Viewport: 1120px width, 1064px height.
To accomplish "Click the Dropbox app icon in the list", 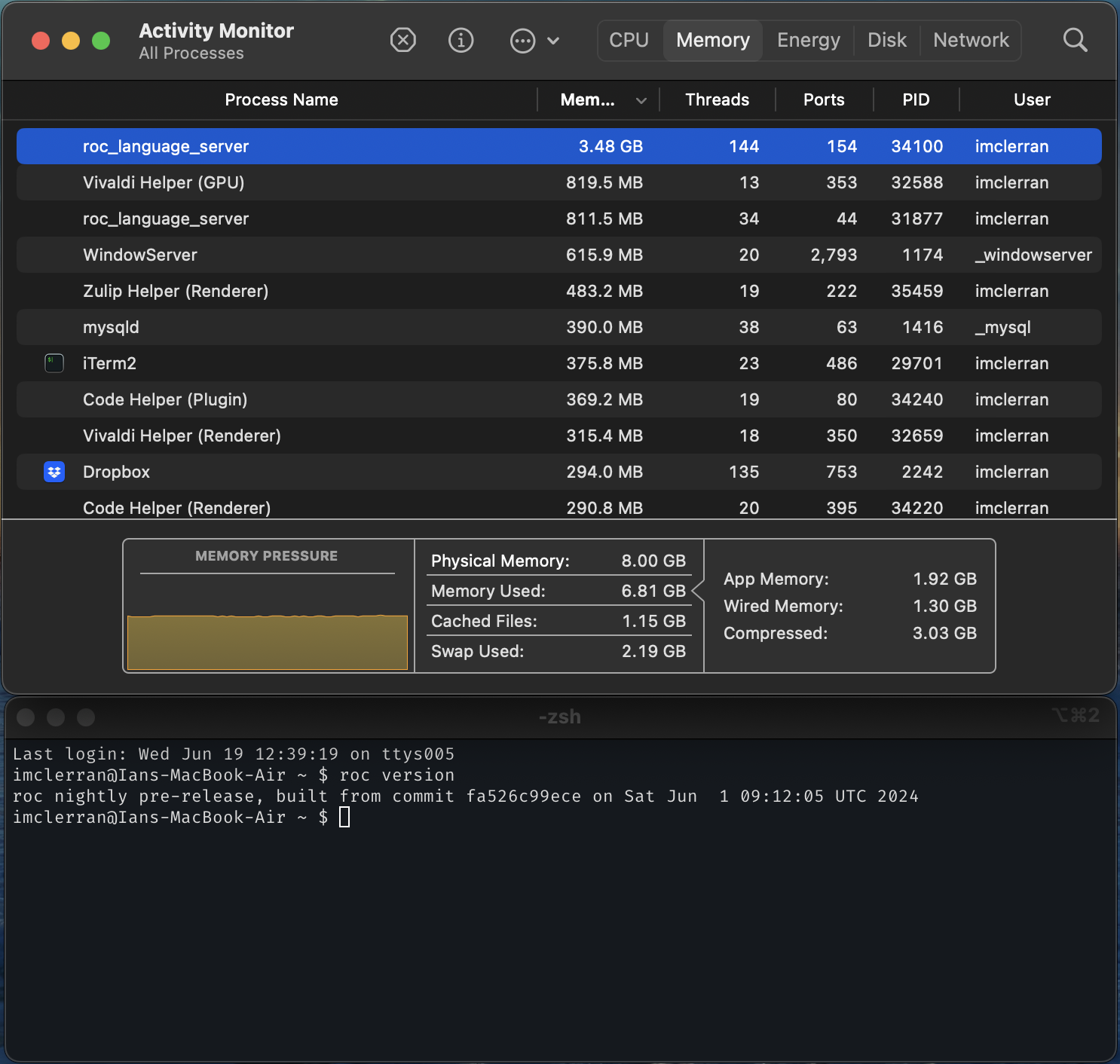I will 54,472.
